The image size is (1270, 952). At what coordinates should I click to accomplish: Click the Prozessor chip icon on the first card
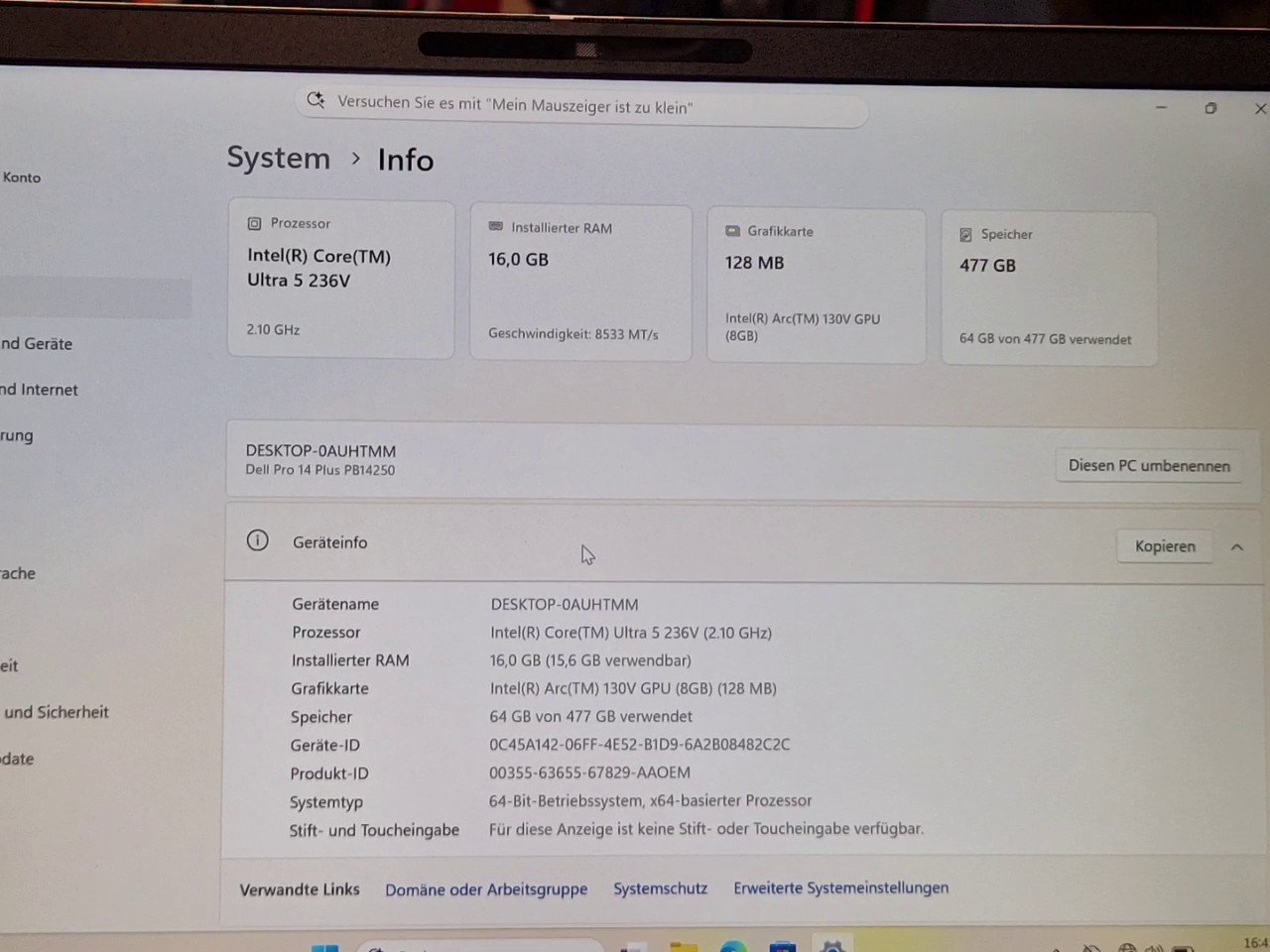point(254,223)
